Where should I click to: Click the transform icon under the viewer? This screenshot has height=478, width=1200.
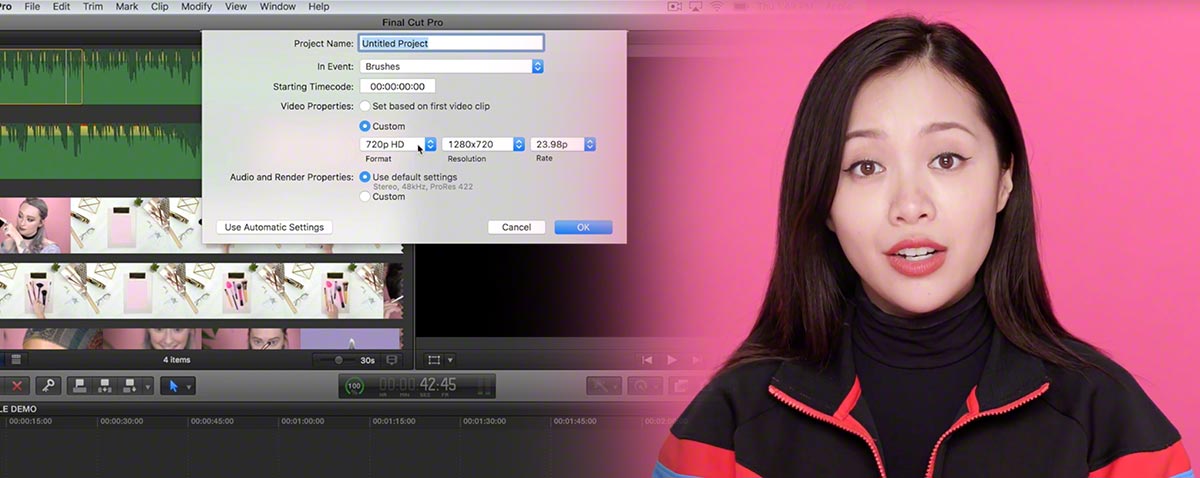tap(434, 360)
